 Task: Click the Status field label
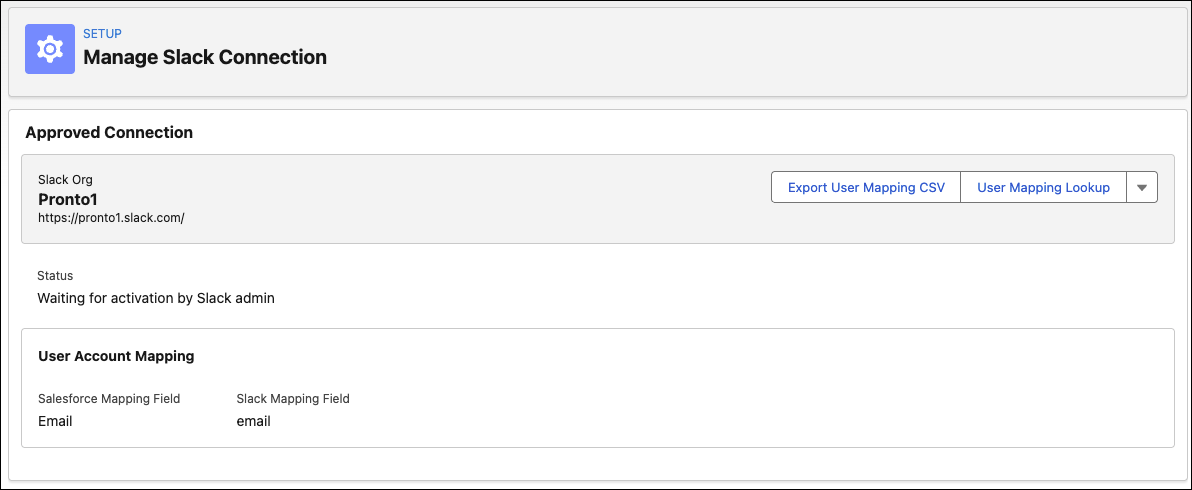coord(55,276)
